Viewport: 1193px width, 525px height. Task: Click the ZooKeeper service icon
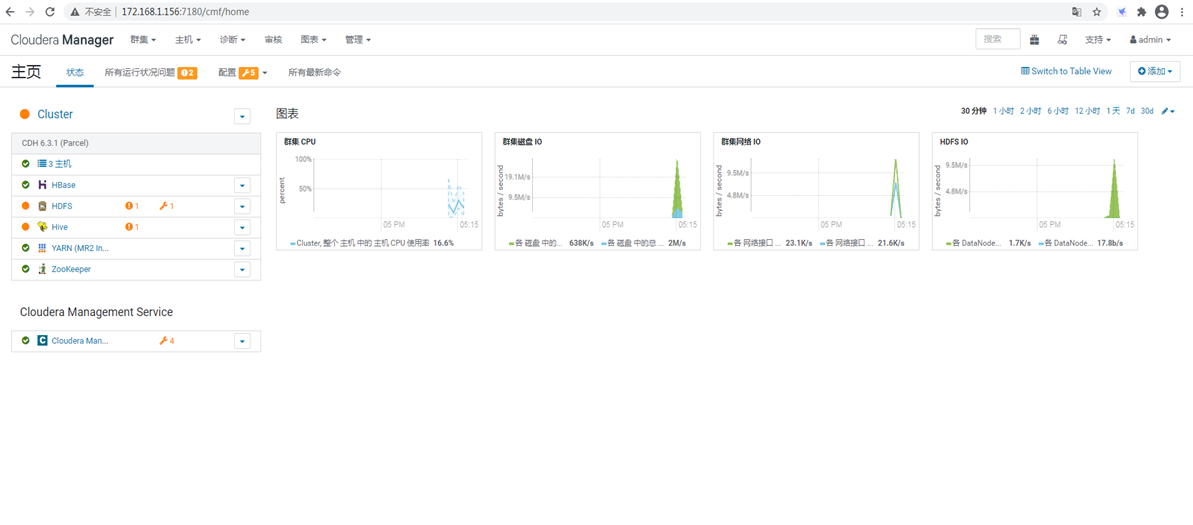(x=43, y=269)
